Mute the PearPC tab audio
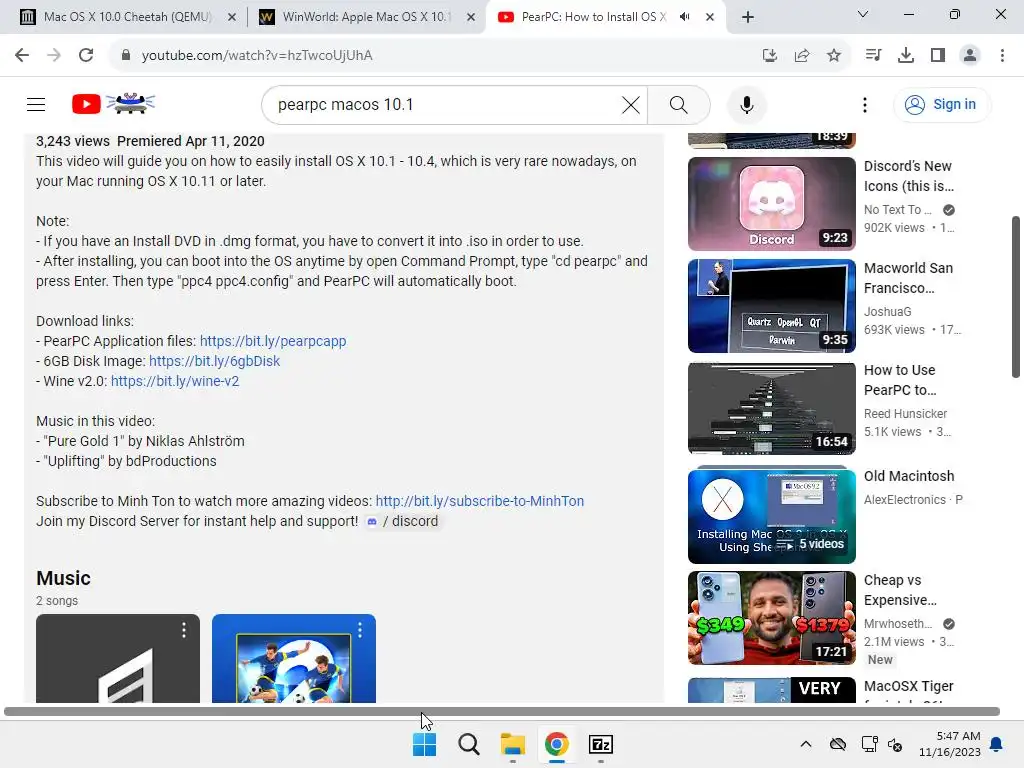This screenshot has width=1024, height=768. [684, 17]
